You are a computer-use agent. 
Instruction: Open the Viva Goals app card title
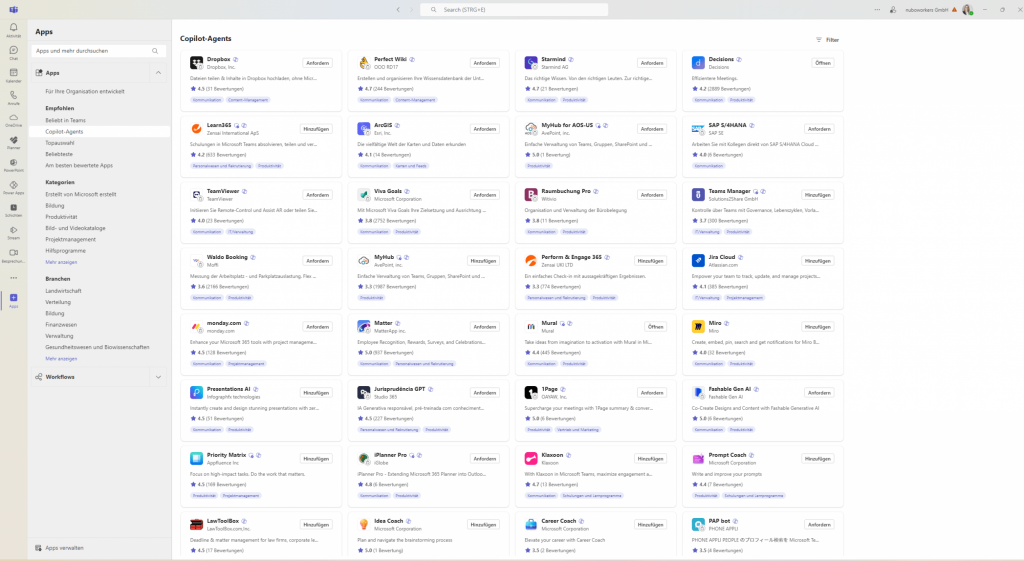(x=388, y=191)
